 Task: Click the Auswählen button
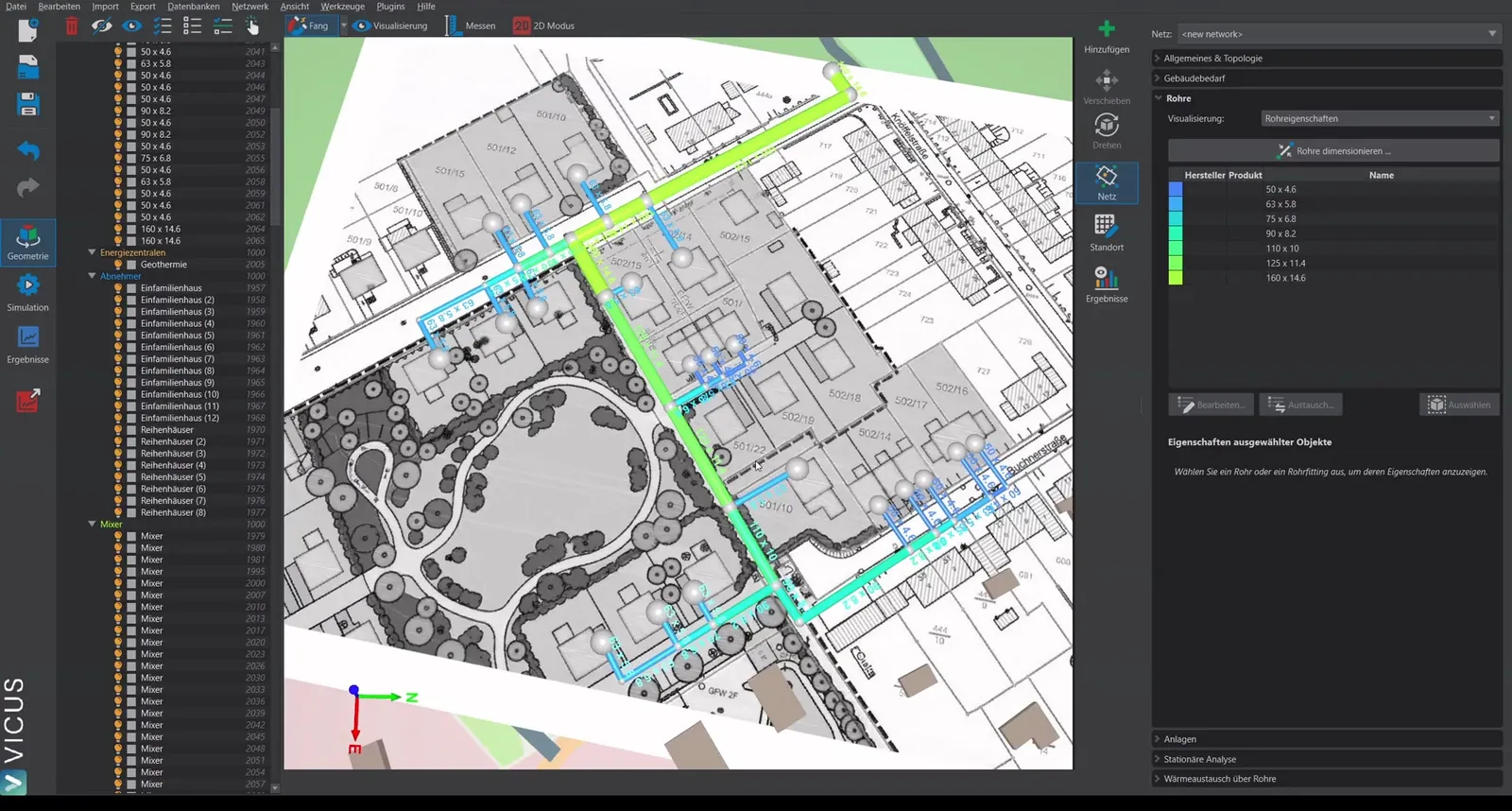(1459, 405)
